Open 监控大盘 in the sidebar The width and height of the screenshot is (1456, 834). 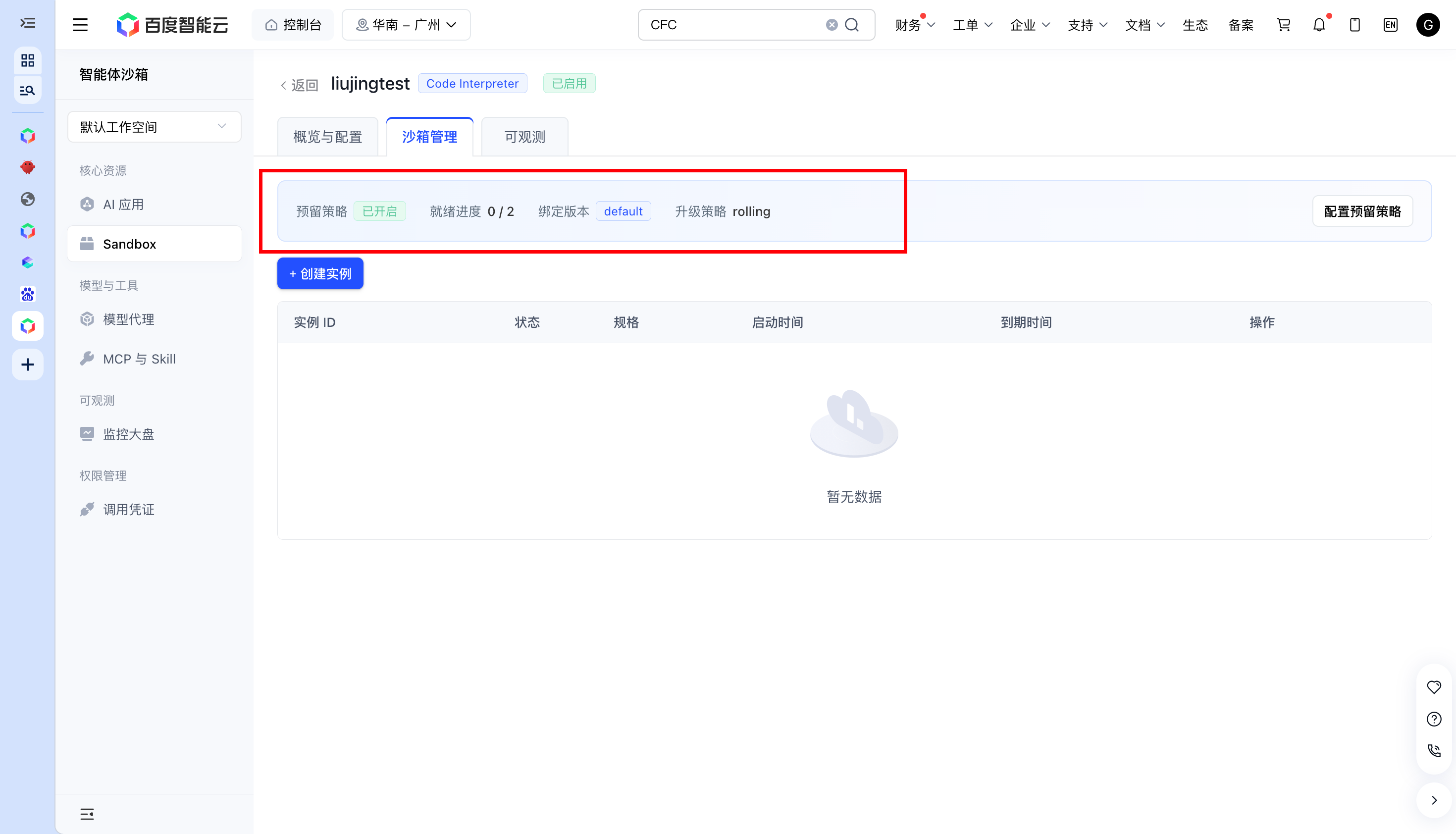(x=154, y=434)
